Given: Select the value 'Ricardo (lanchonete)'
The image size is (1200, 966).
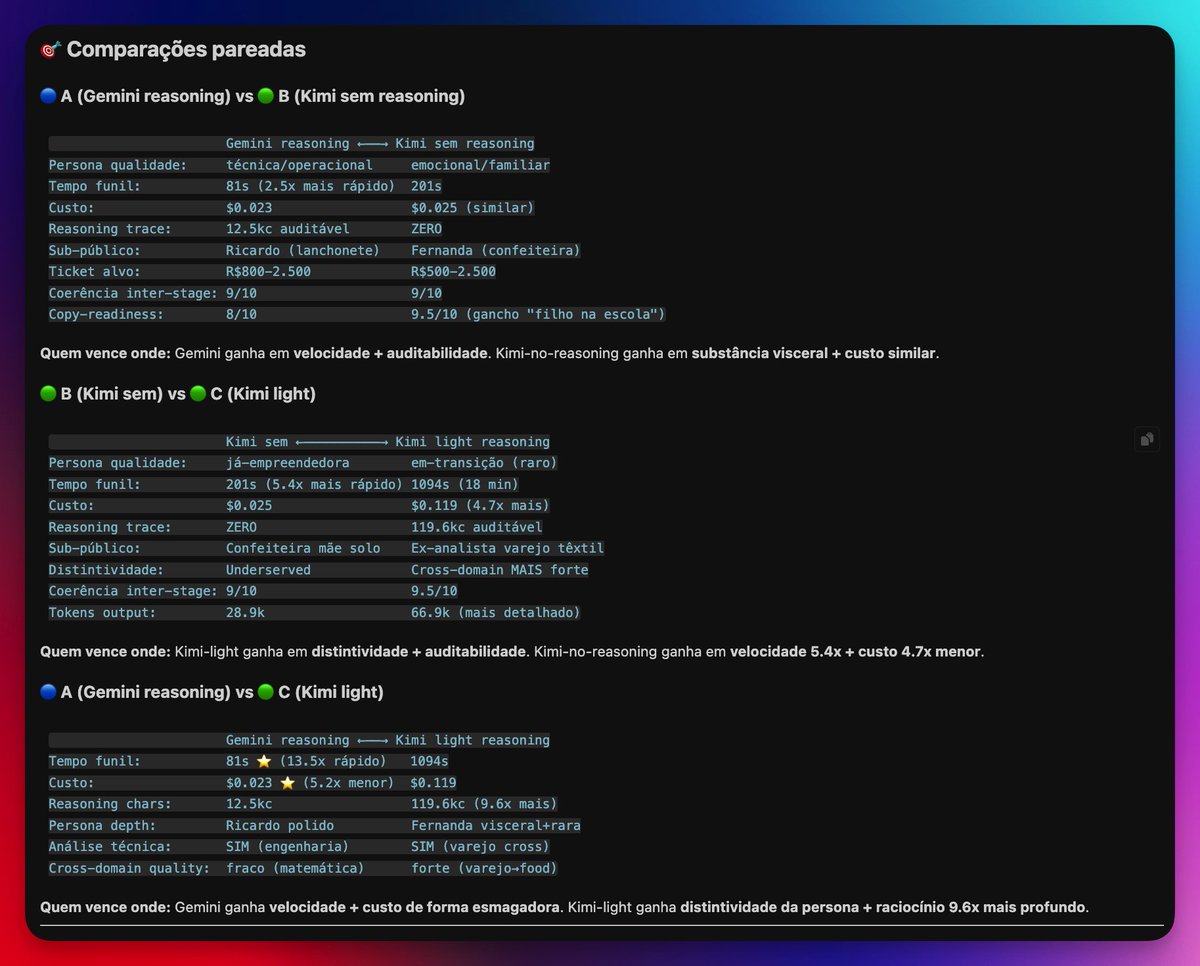Looking at the screenshot, I should point(303,250).
